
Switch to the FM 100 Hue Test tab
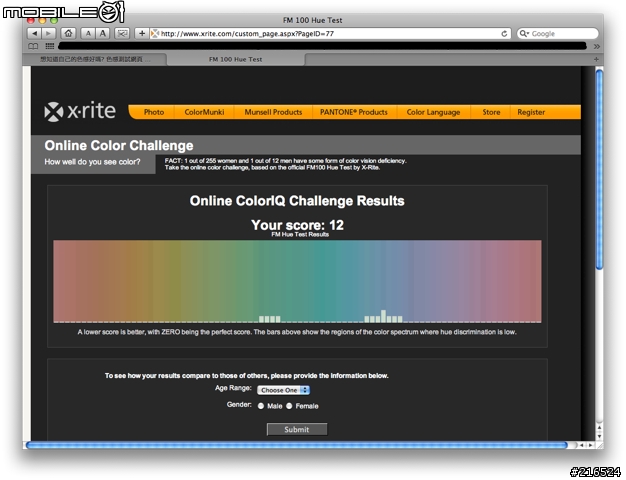click(x=236, y=60)
